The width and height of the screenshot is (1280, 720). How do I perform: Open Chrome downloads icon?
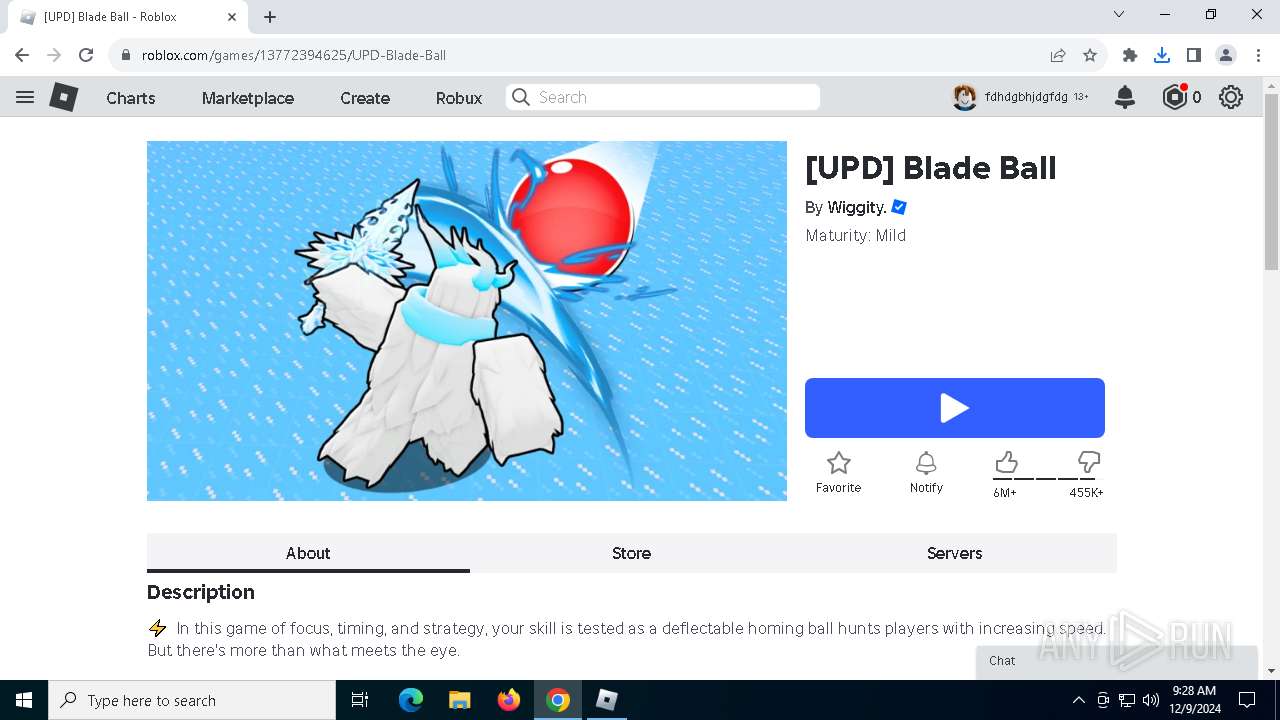point(1162,55)
